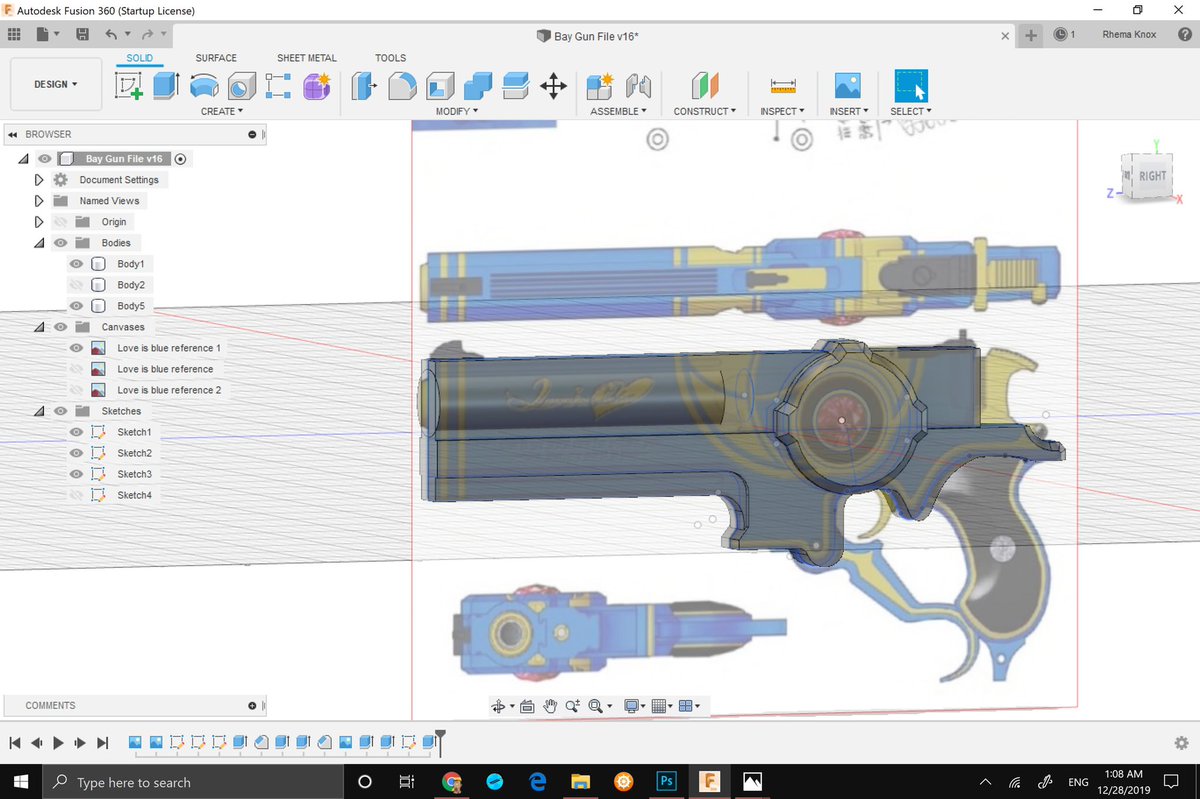Select the Extrude tool
The height and width of the screenshot is (799, 1200).
pos(166,86)
